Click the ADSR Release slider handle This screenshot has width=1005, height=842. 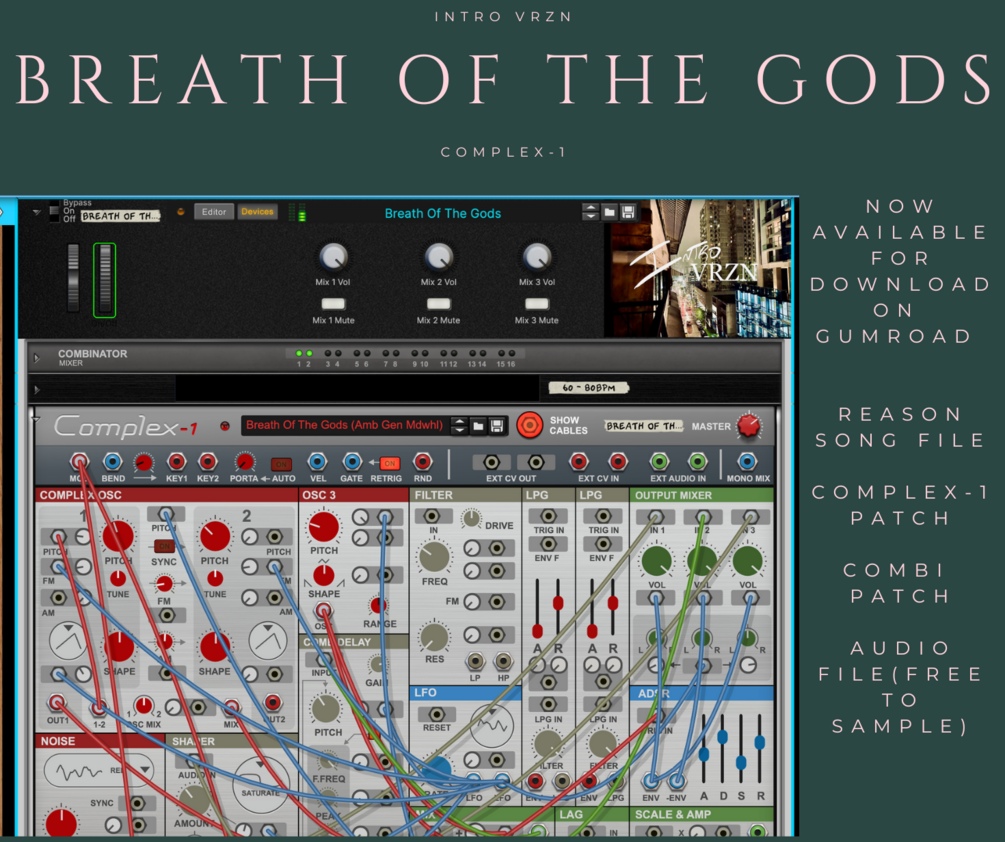pos(760,743)
